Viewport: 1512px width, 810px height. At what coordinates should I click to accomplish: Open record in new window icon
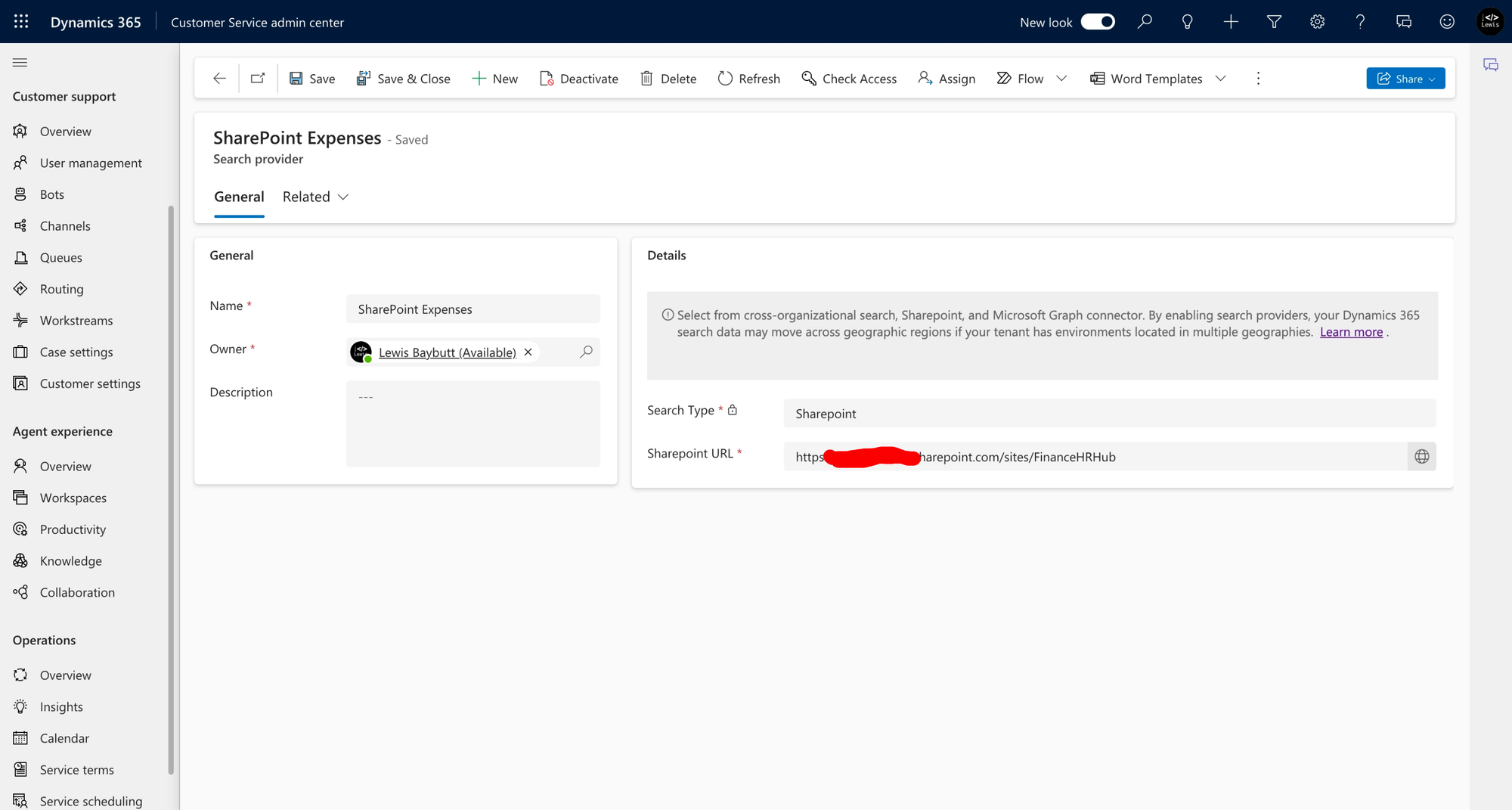(258, 78)
